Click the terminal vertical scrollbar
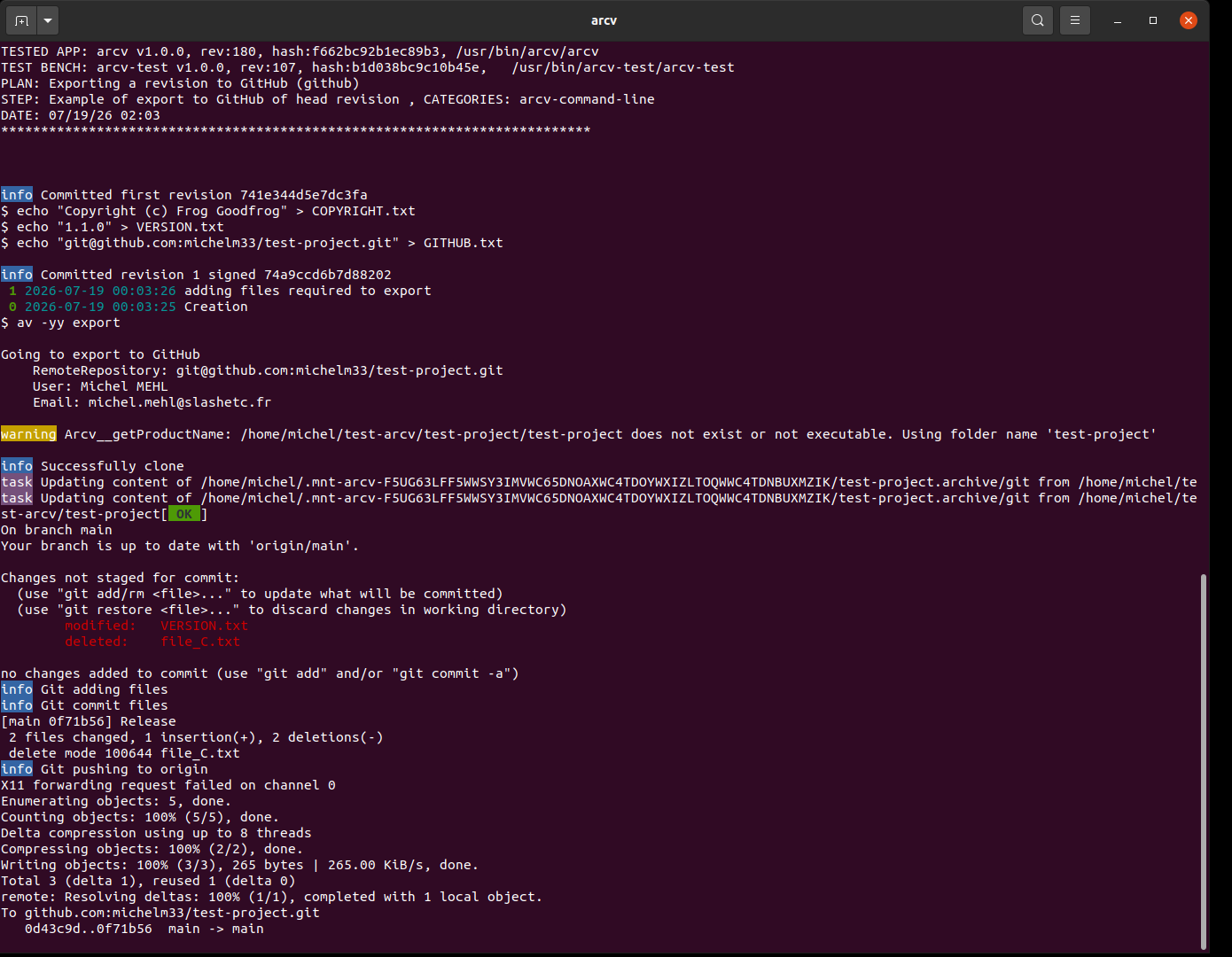This screenshot has height=957, width=1232. tap(1203, 762)
